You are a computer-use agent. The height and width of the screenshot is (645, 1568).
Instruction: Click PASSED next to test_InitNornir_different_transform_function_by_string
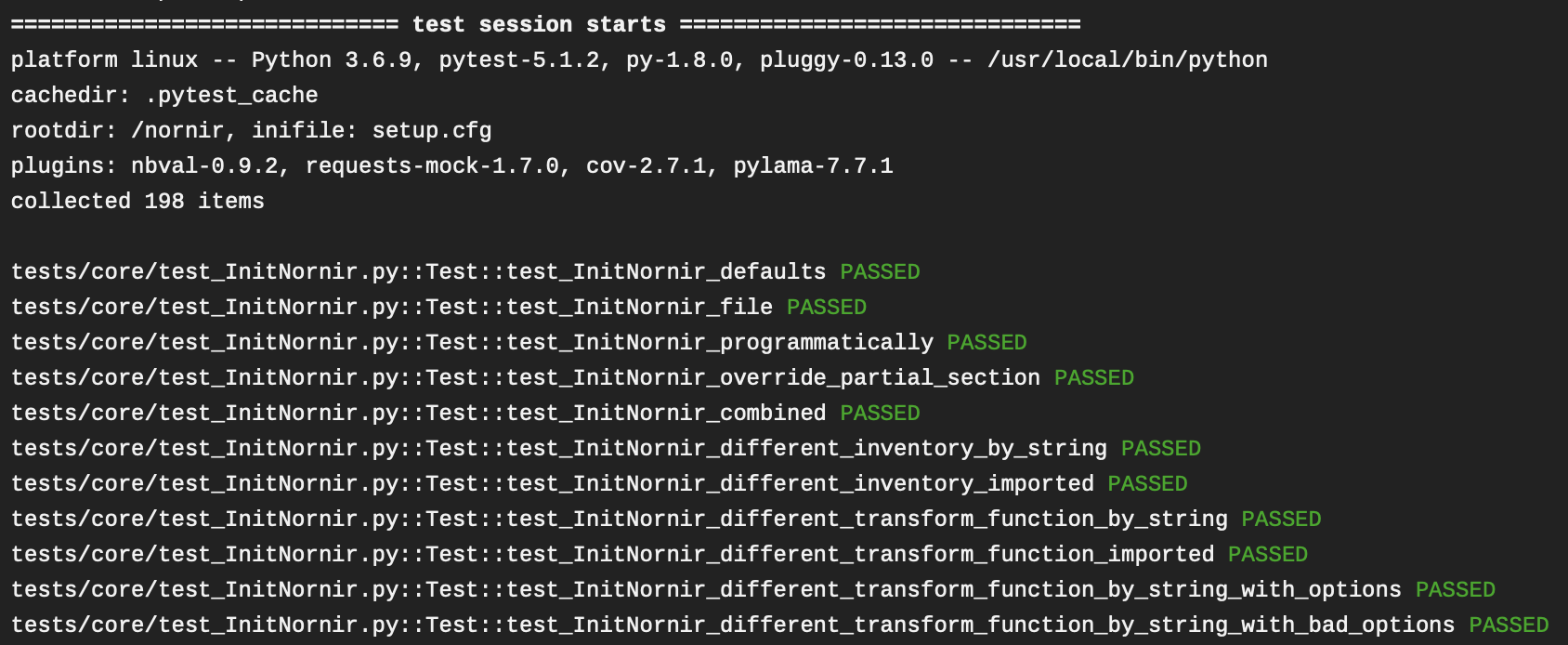click(x=1281, y=519)
